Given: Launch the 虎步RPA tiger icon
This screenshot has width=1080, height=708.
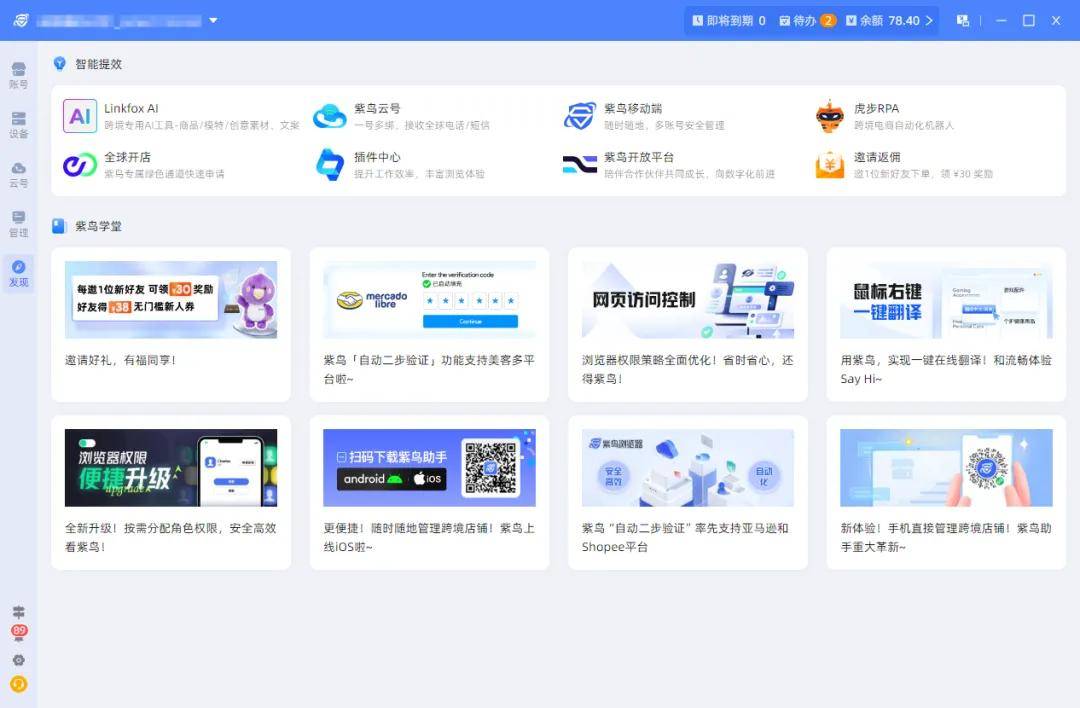Looking at the screenshot, I should pyautogui.click(x=829, y=116).
